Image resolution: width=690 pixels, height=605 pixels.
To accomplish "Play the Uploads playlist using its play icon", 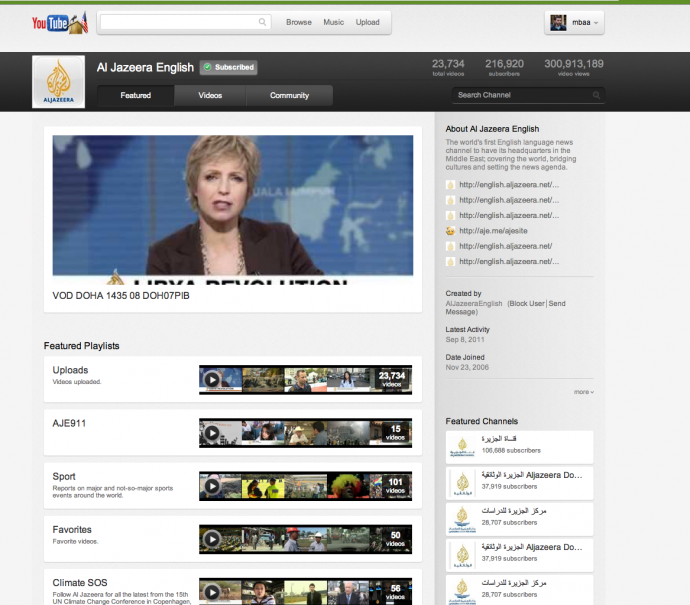I will click(x=212, y=379).
